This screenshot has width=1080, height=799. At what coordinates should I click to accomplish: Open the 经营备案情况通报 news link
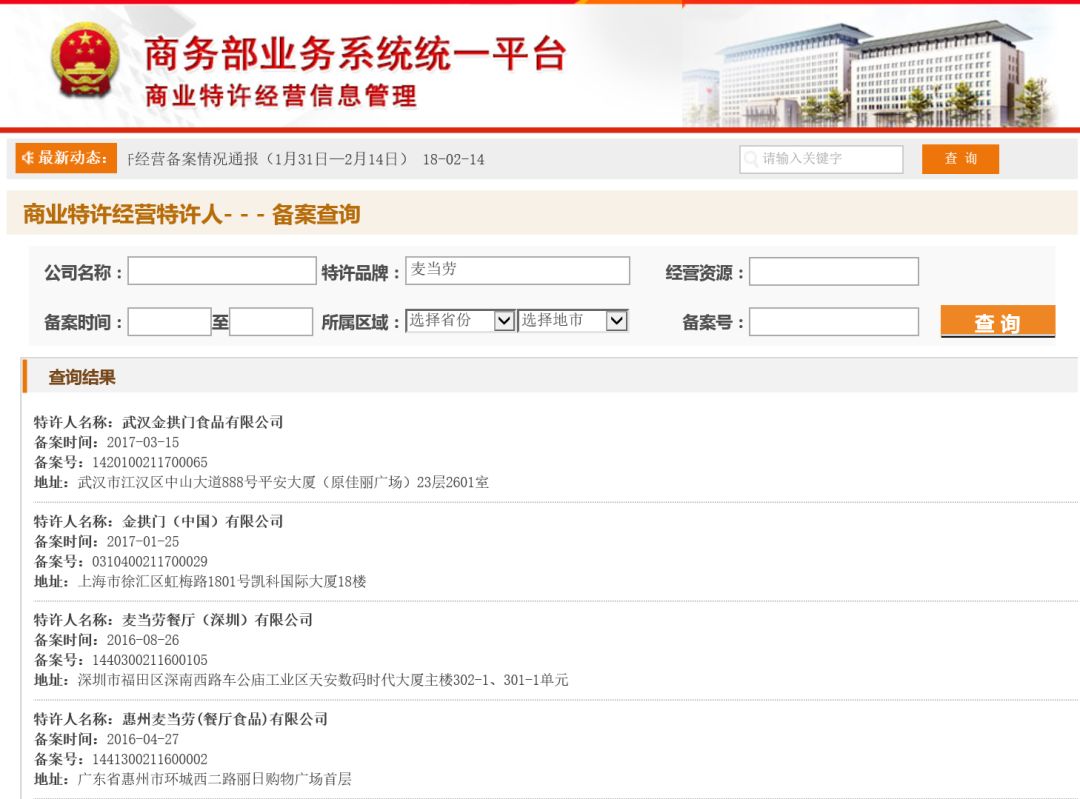306,160
